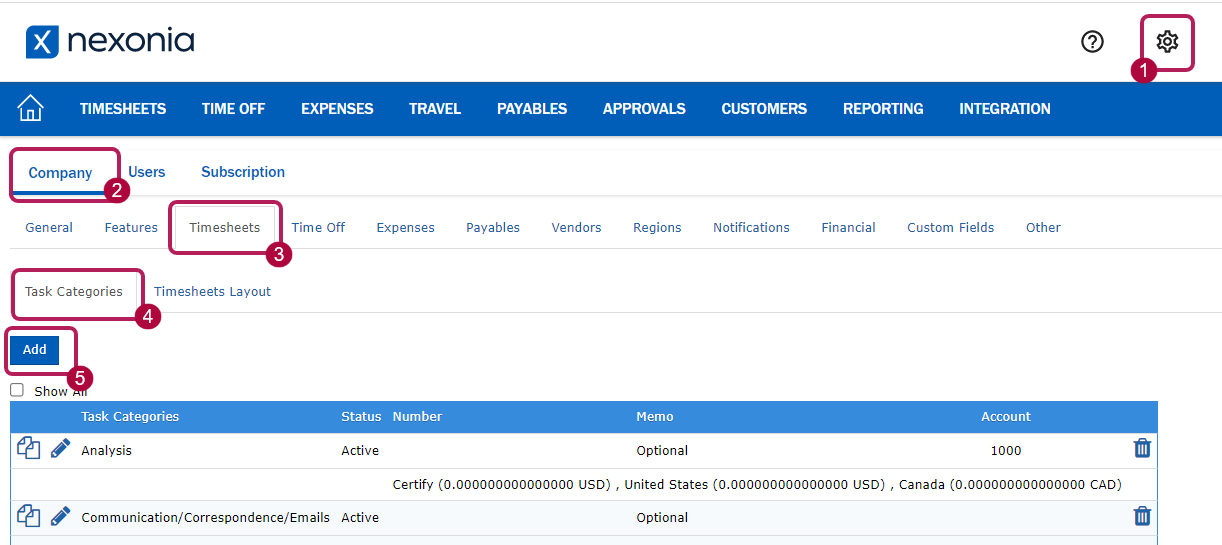Click the Memo column header
This screenshot has height=545, width=1222.
(655, 417)
